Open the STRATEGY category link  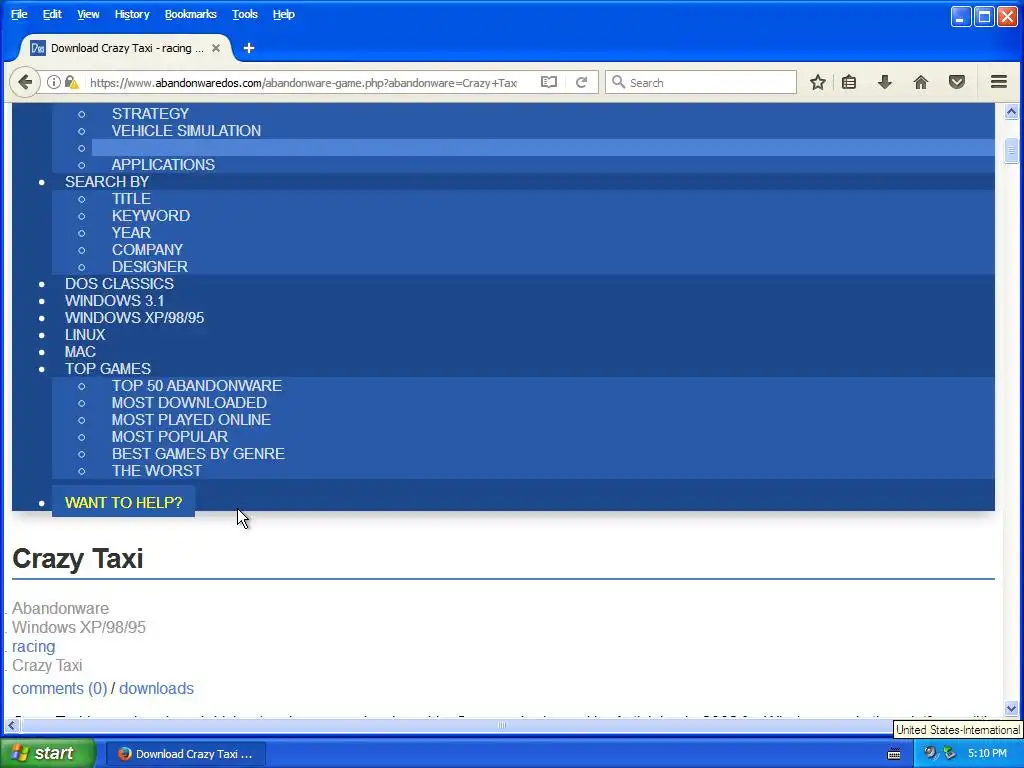[150, 114]
